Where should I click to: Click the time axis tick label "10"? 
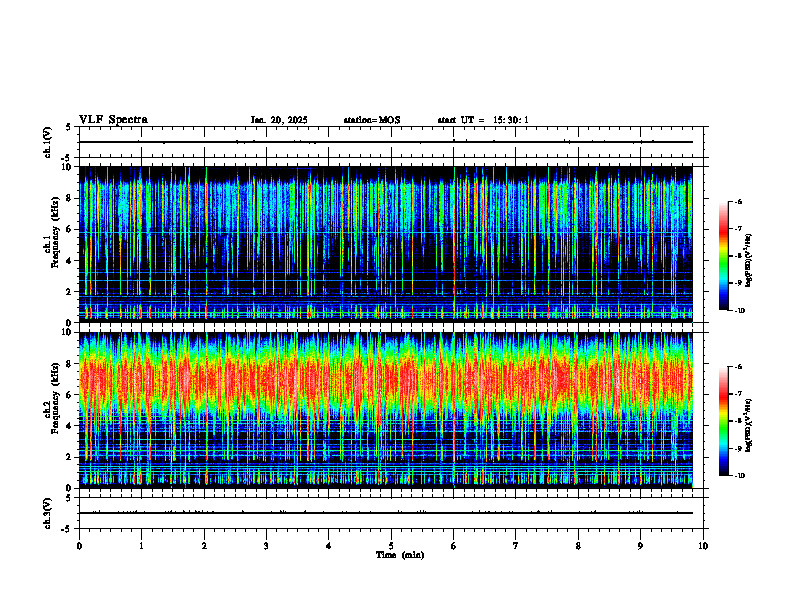[703, 546]
